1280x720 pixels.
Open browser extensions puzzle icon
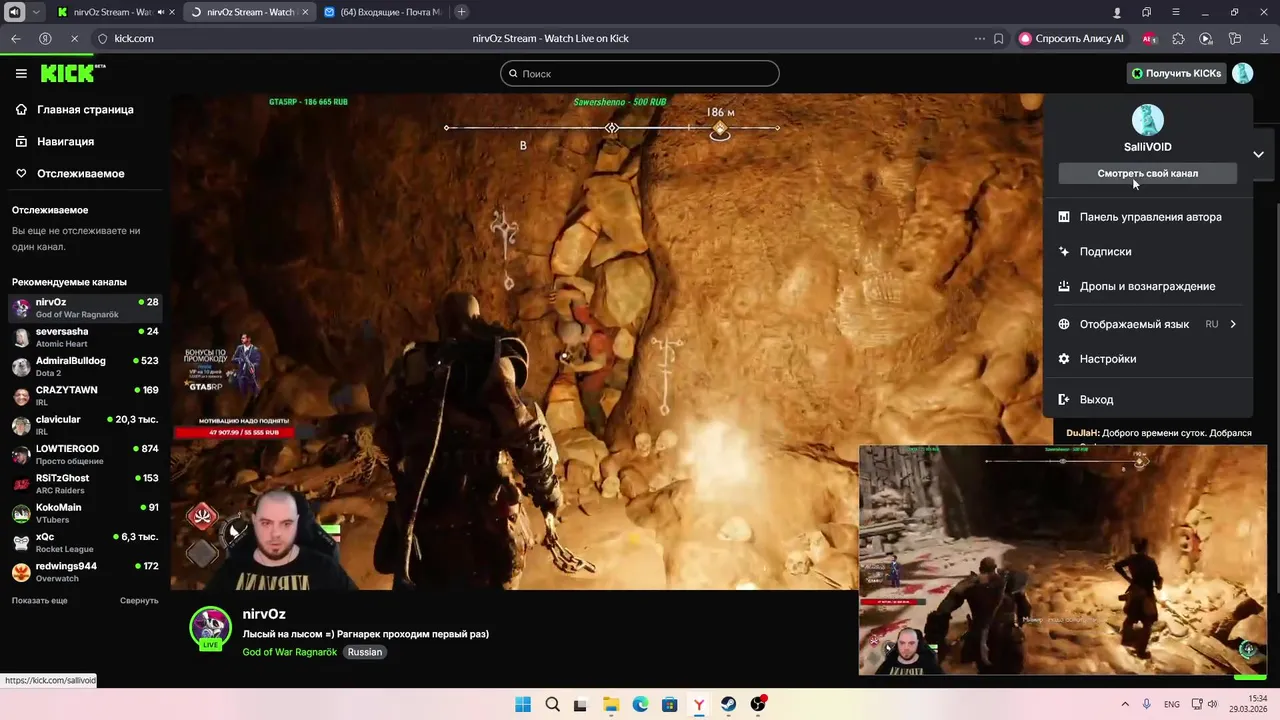(1178, 38)
